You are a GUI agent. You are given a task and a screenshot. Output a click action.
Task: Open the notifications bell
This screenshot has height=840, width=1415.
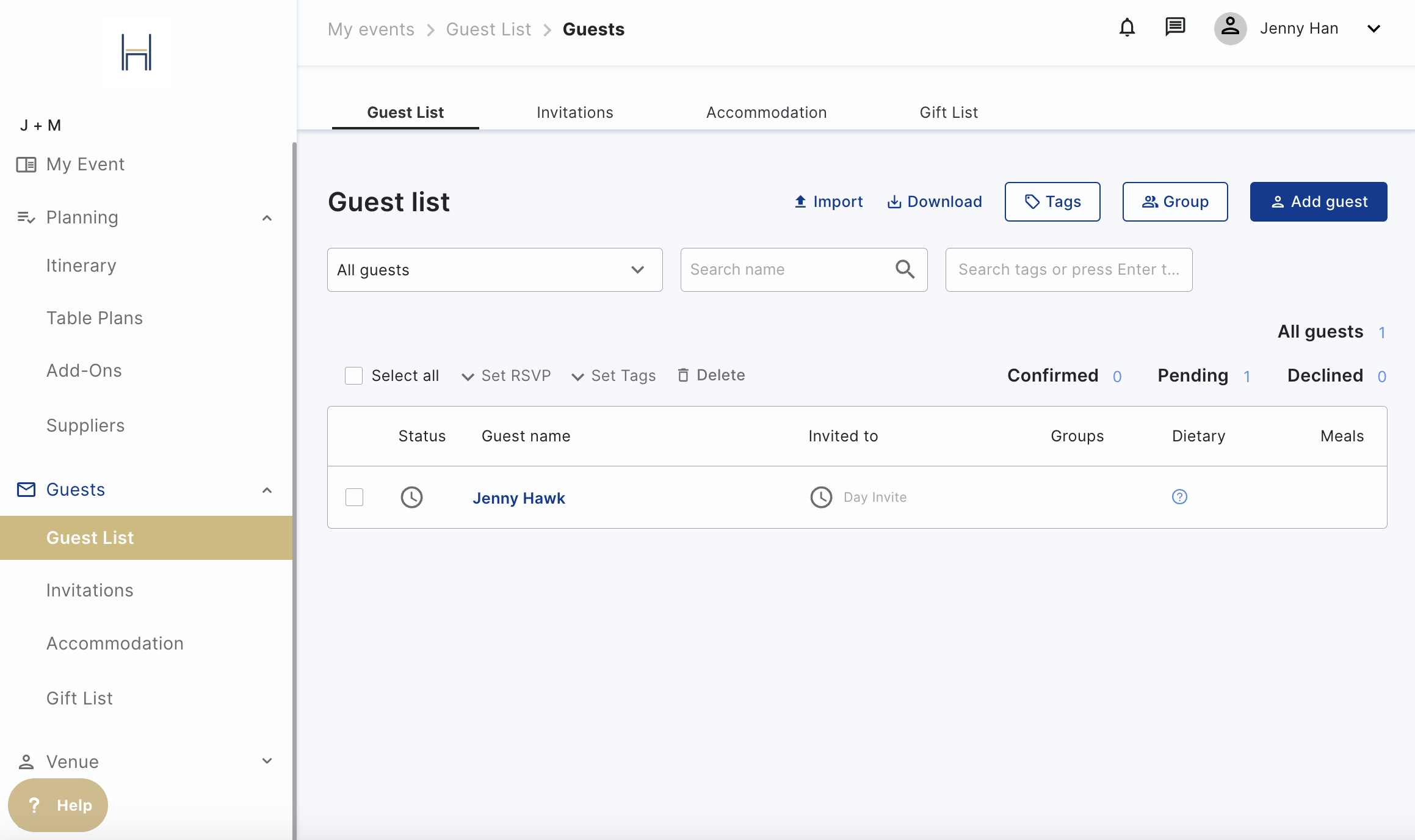click(1127, 28)
